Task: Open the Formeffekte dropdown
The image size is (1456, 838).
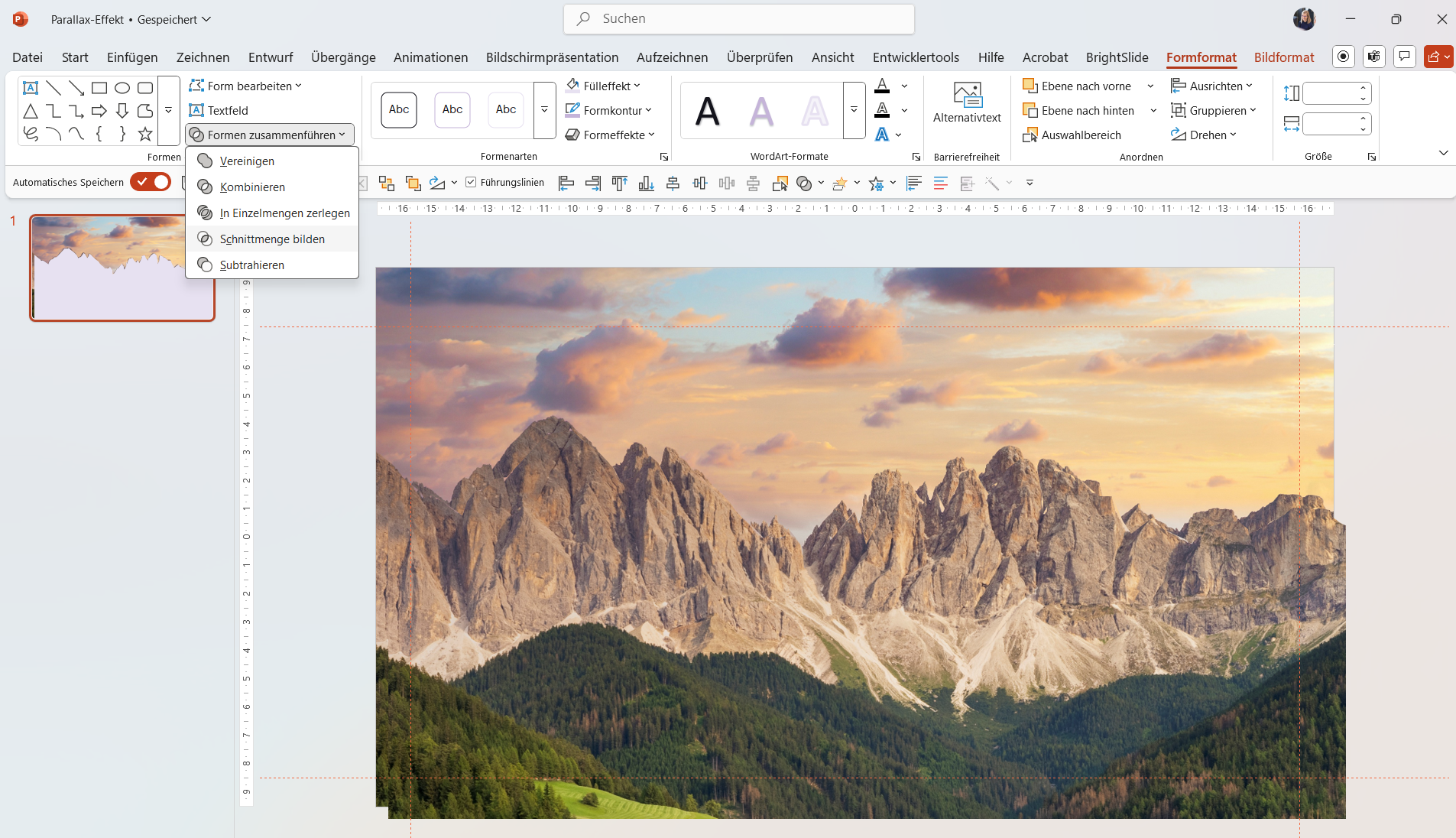Action: (x=610, y=135)
